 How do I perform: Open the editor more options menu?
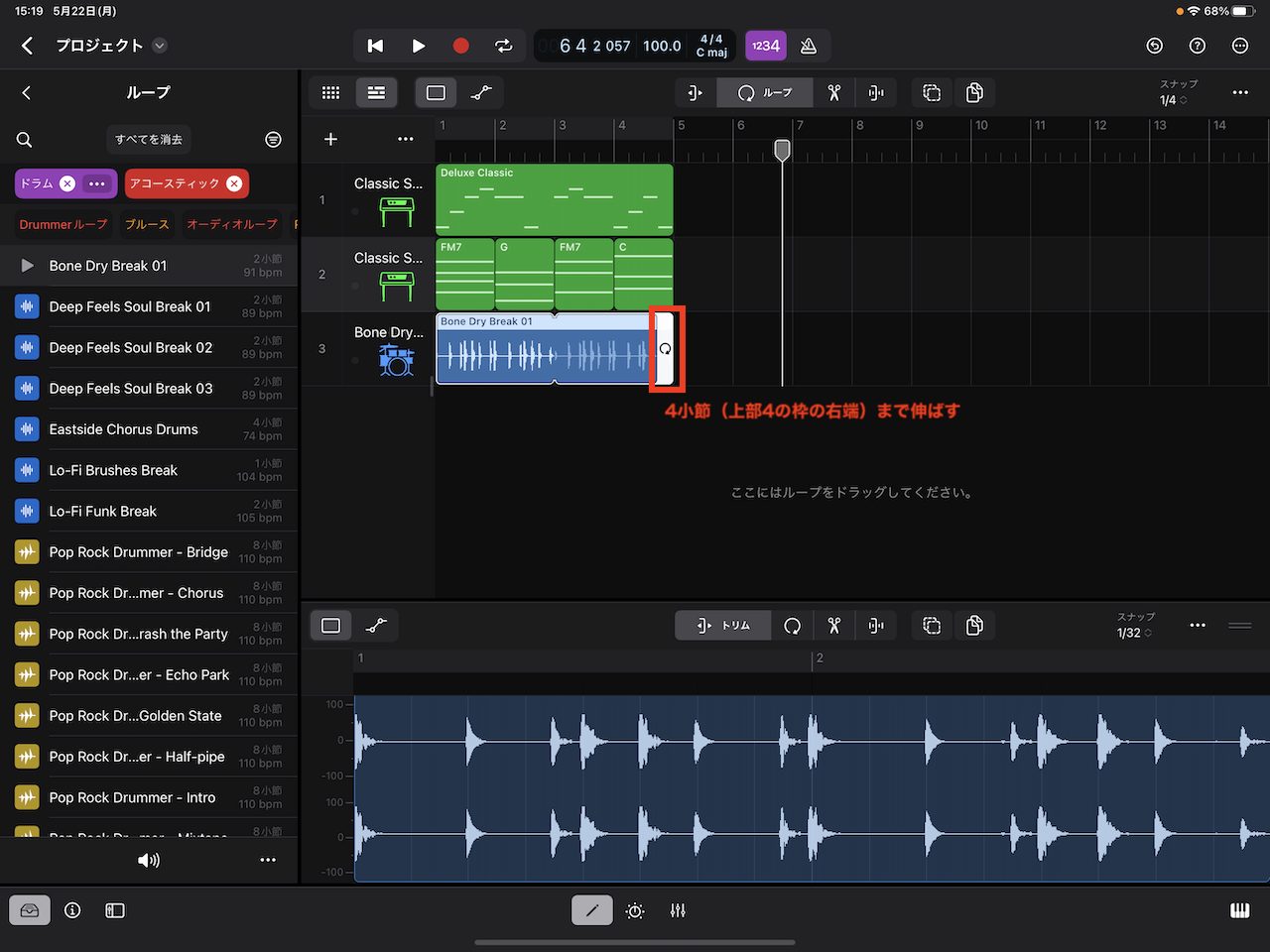click(x=1198, y=625)
